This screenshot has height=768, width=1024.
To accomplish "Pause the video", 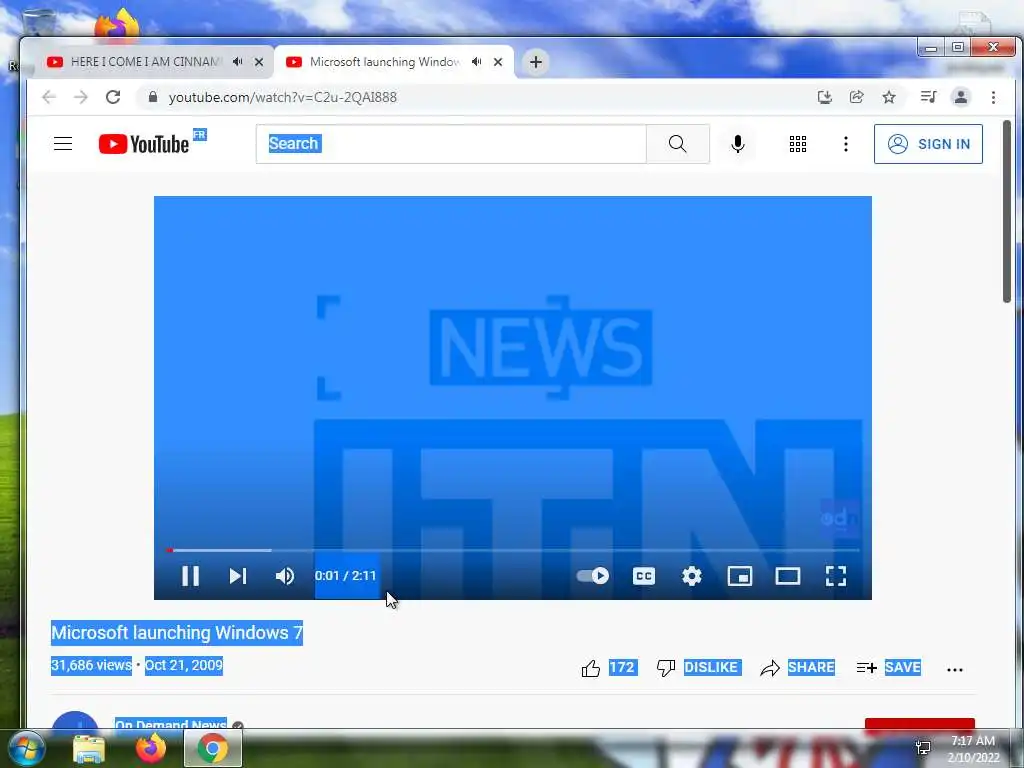I will [190, 576].
